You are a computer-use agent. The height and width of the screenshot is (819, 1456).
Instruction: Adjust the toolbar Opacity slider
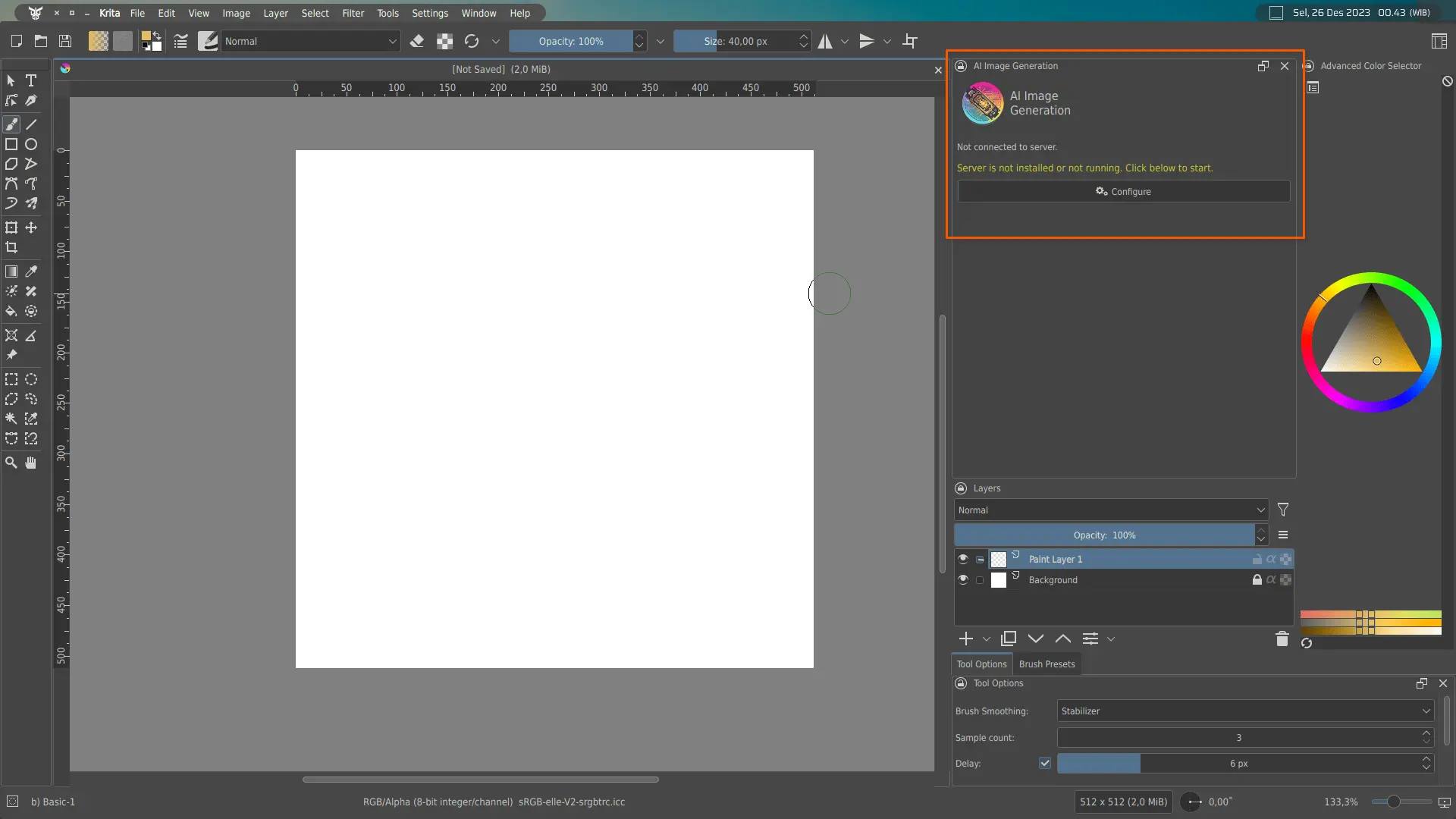coord(571,41)
